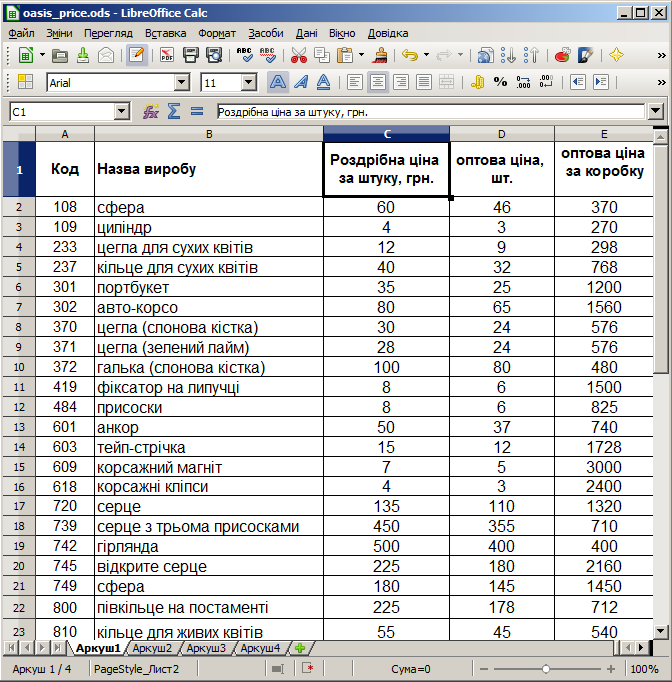Click the zoom slider handle
Image resolution: width=672 pixels, height=682 pixels.
pyautogui.click(x=545, y=669)
